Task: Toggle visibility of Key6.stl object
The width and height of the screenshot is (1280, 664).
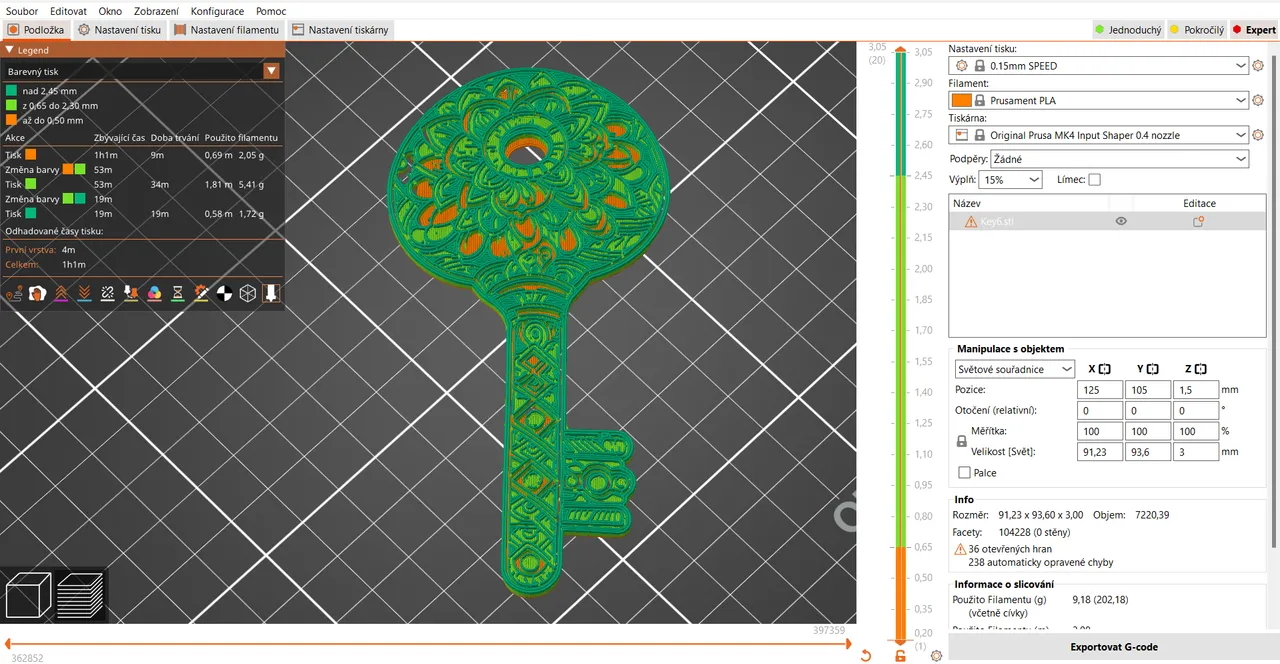Action: click(x=1120, y=221)
